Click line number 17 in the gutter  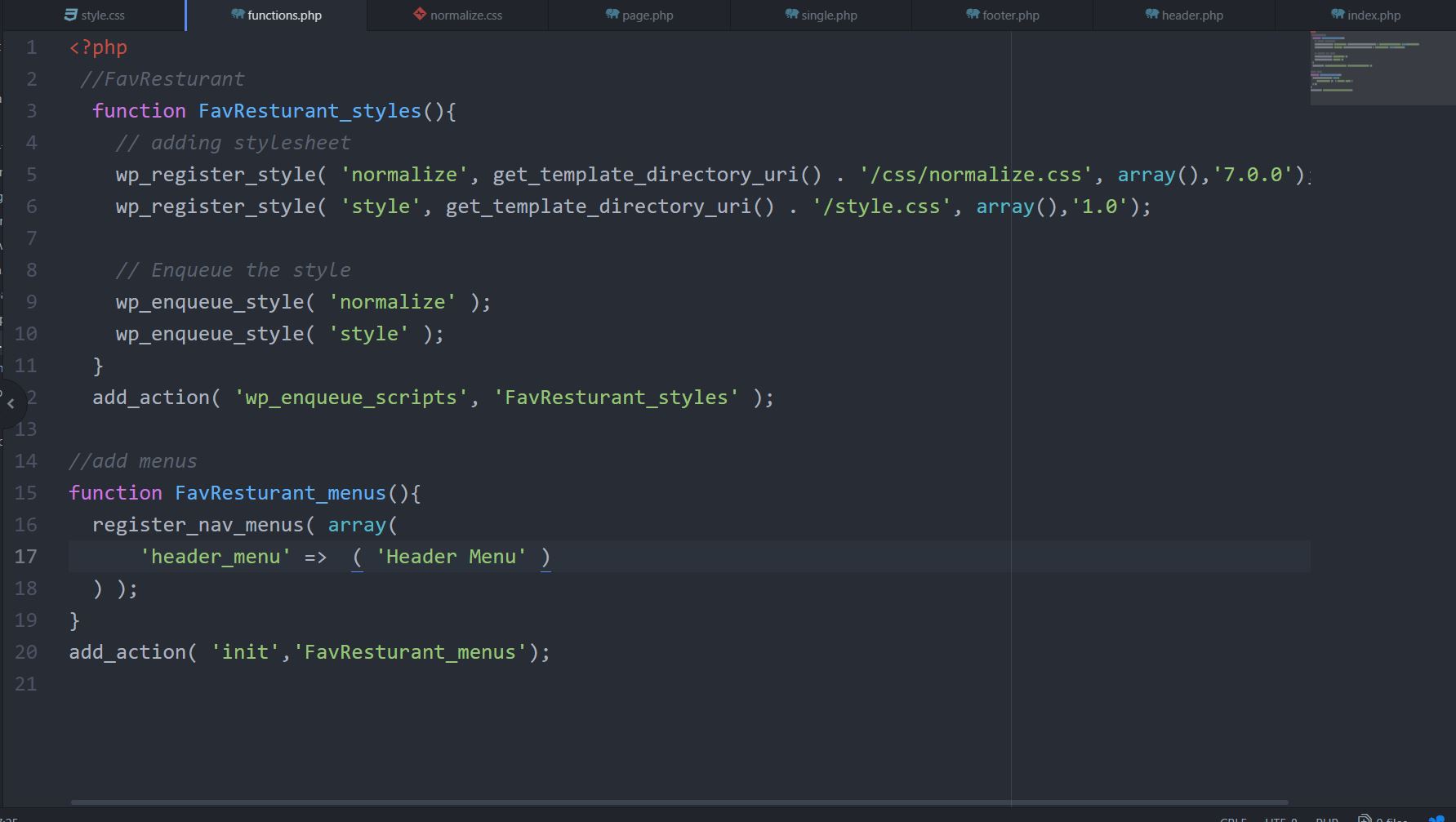click(26, 557)
